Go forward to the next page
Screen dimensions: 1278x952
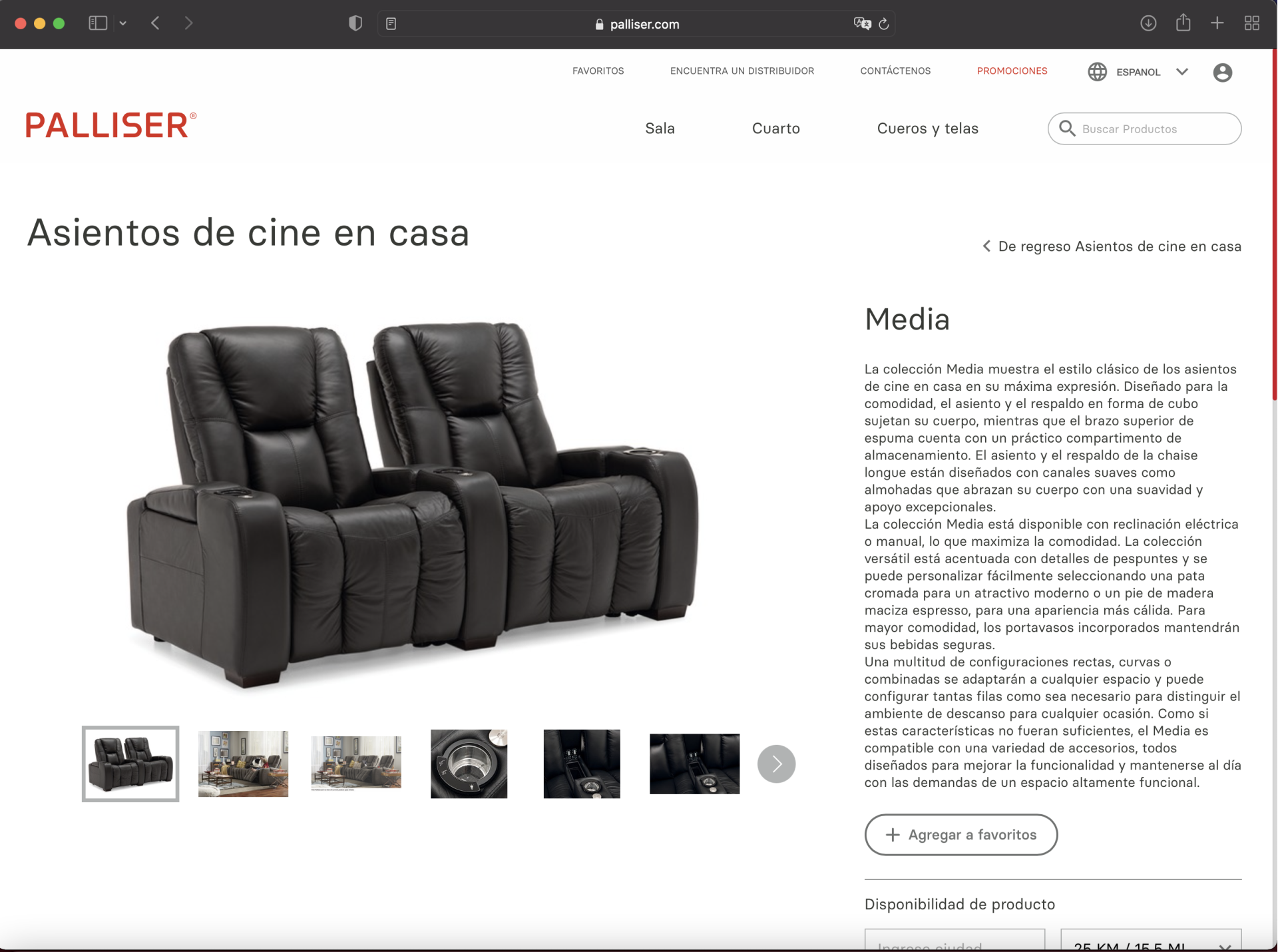point(188,23)
